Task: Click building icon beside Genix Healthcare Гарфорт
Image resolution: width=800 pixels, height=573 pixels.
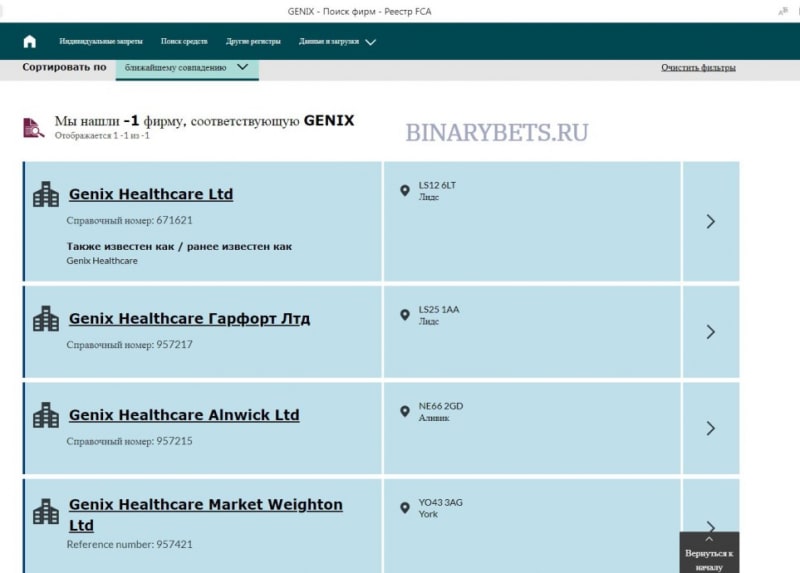Action: [46, 319]
